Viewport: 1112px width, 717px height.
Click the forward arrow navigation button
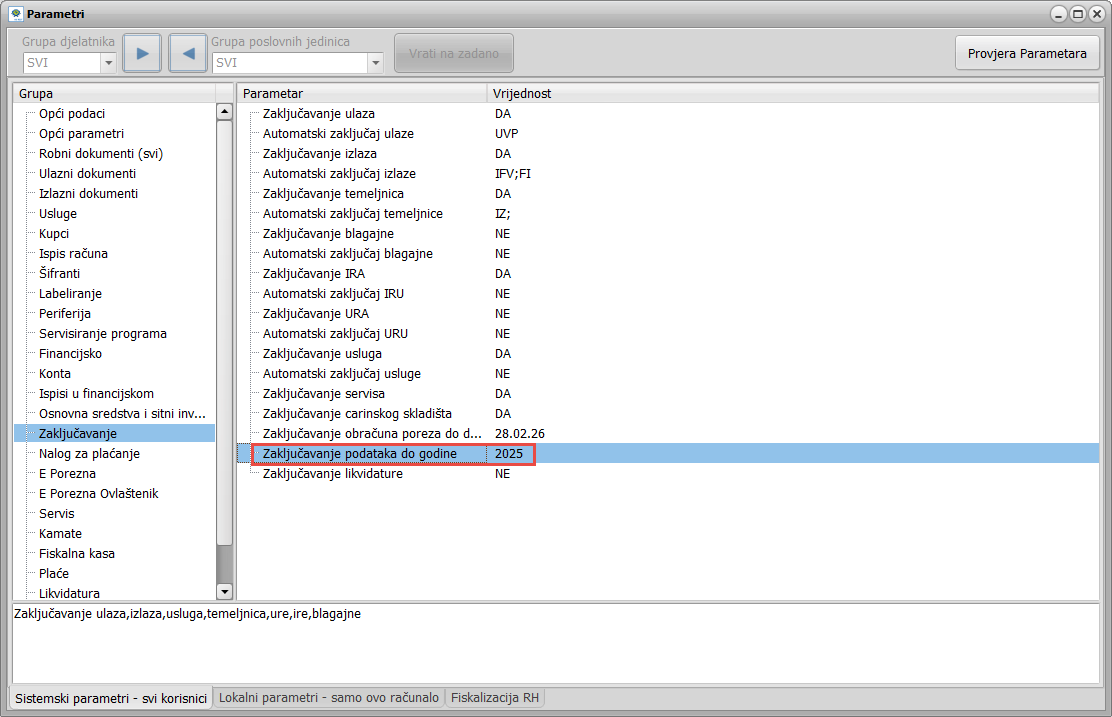(x=142, y=53)
